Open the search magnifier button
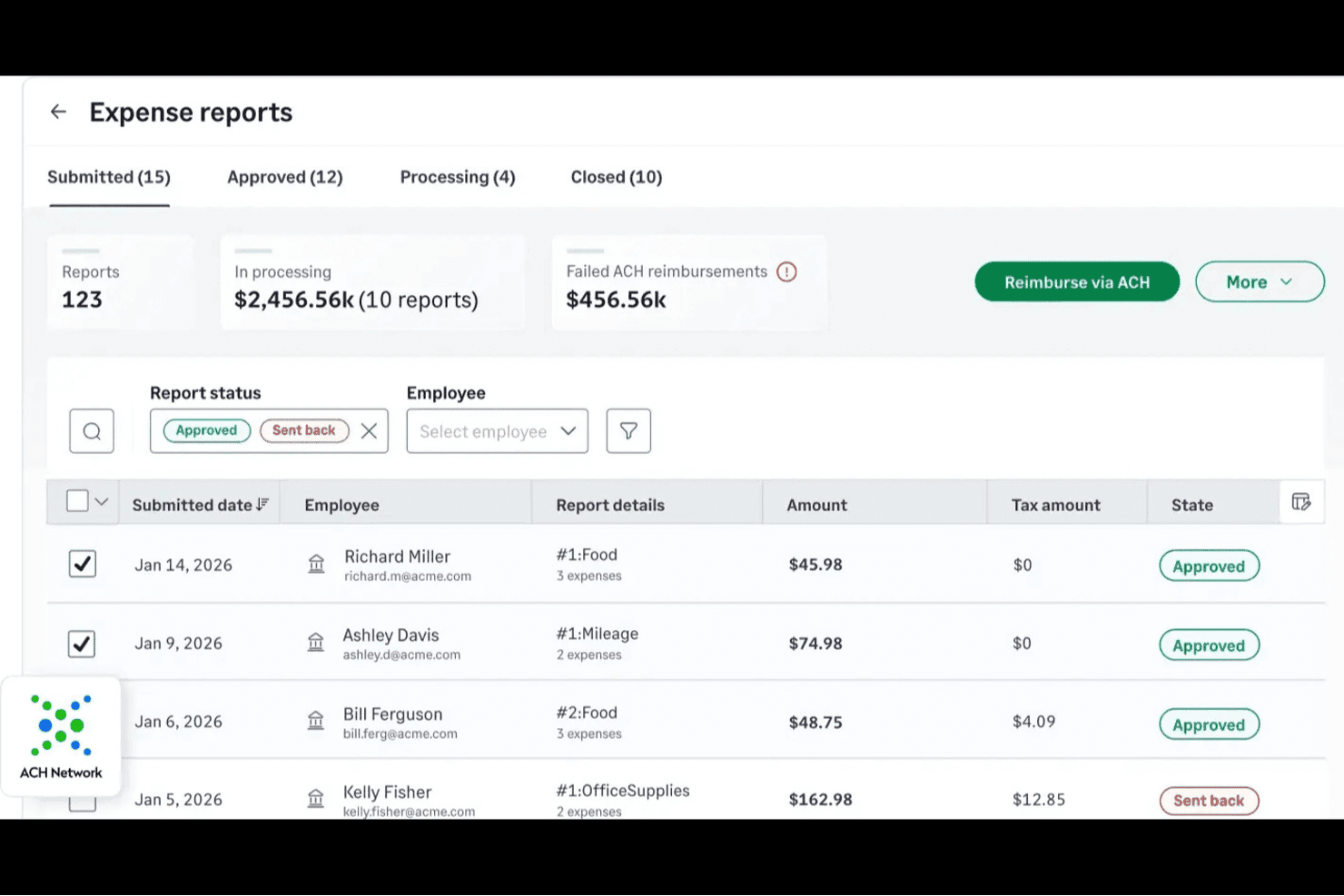1344x896 pixels. tap(92, 431)
